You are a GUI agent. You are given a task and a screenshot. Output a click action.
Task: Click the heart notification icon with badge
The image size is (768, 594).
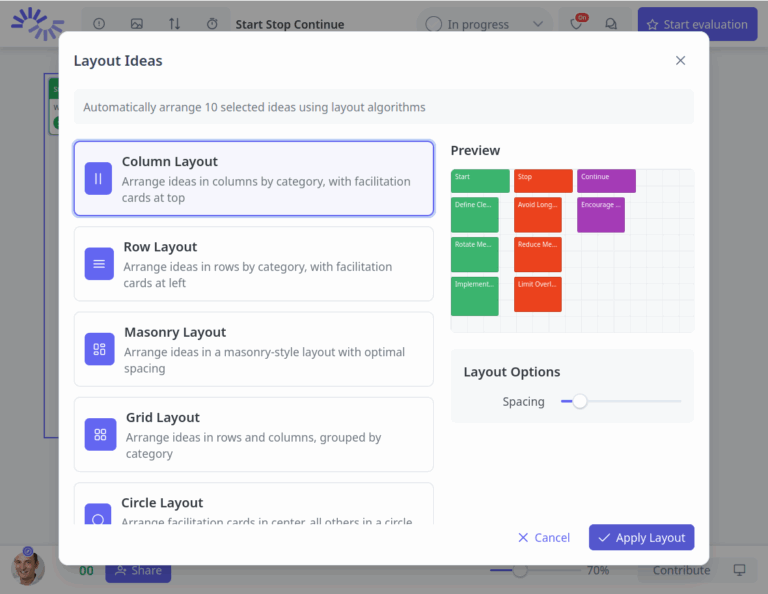coord(577,24)
